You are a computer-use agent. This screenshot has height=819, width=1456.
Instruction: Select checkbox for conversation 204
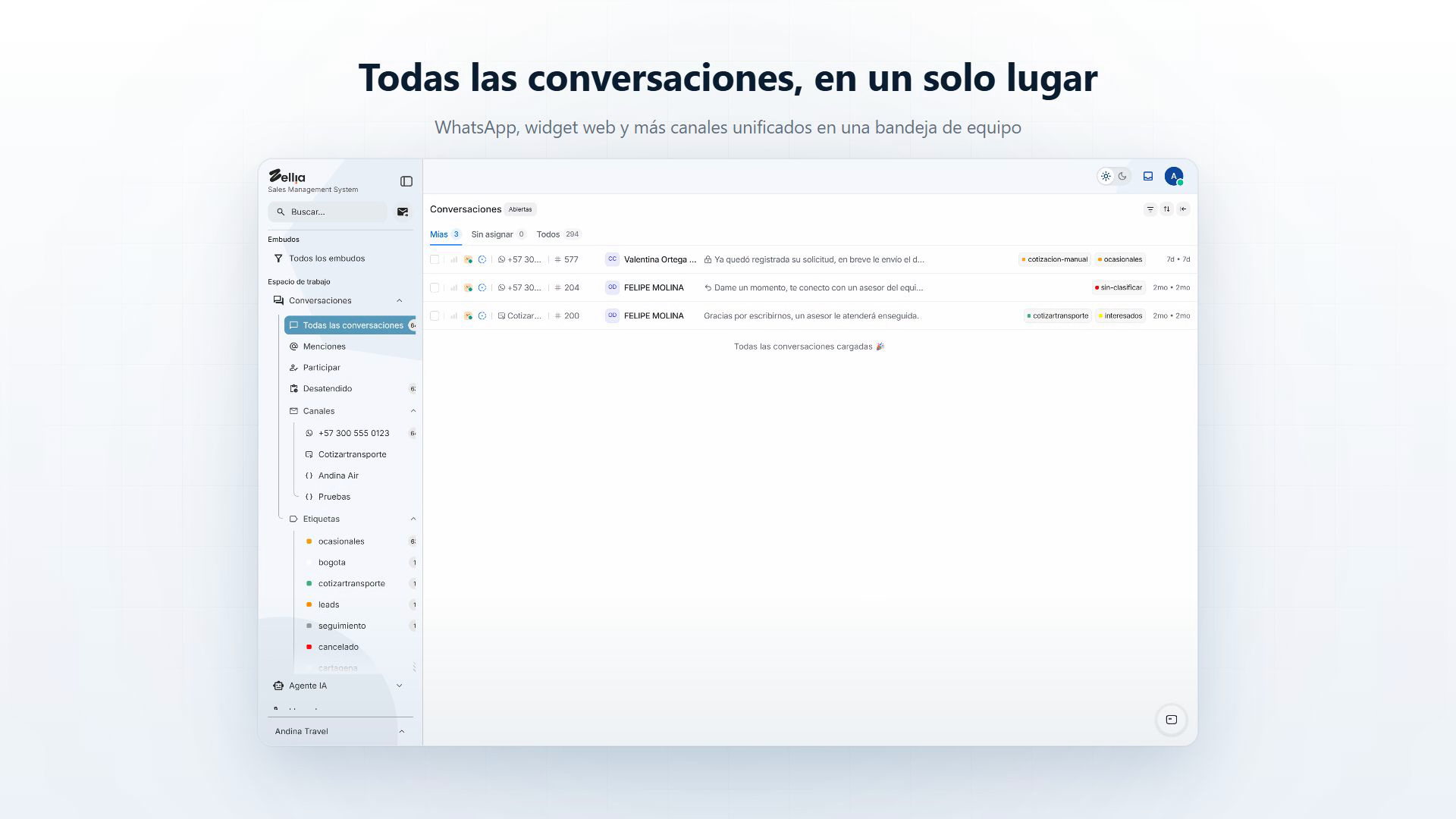coord(435,287)
